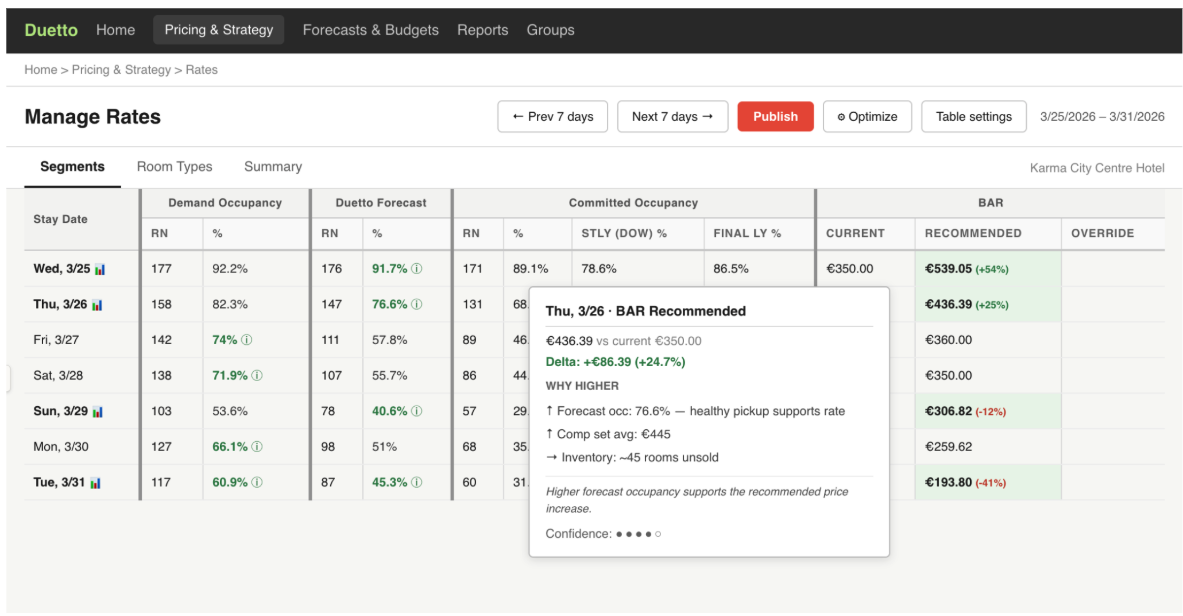
Task: Go back with Prev 7 days
Action: tap(552, 117)
